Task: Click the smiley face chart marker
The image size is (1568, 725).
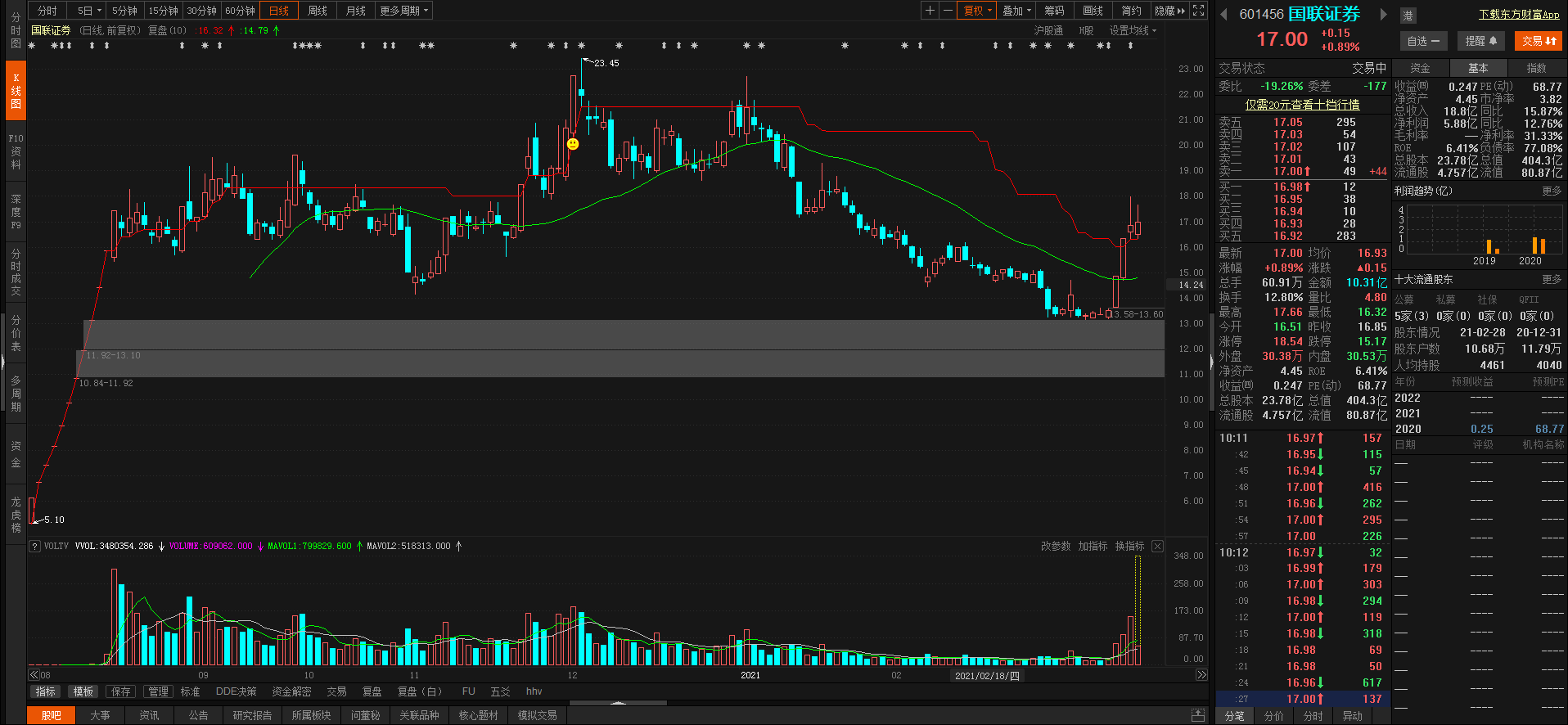Action: (573, 144)
